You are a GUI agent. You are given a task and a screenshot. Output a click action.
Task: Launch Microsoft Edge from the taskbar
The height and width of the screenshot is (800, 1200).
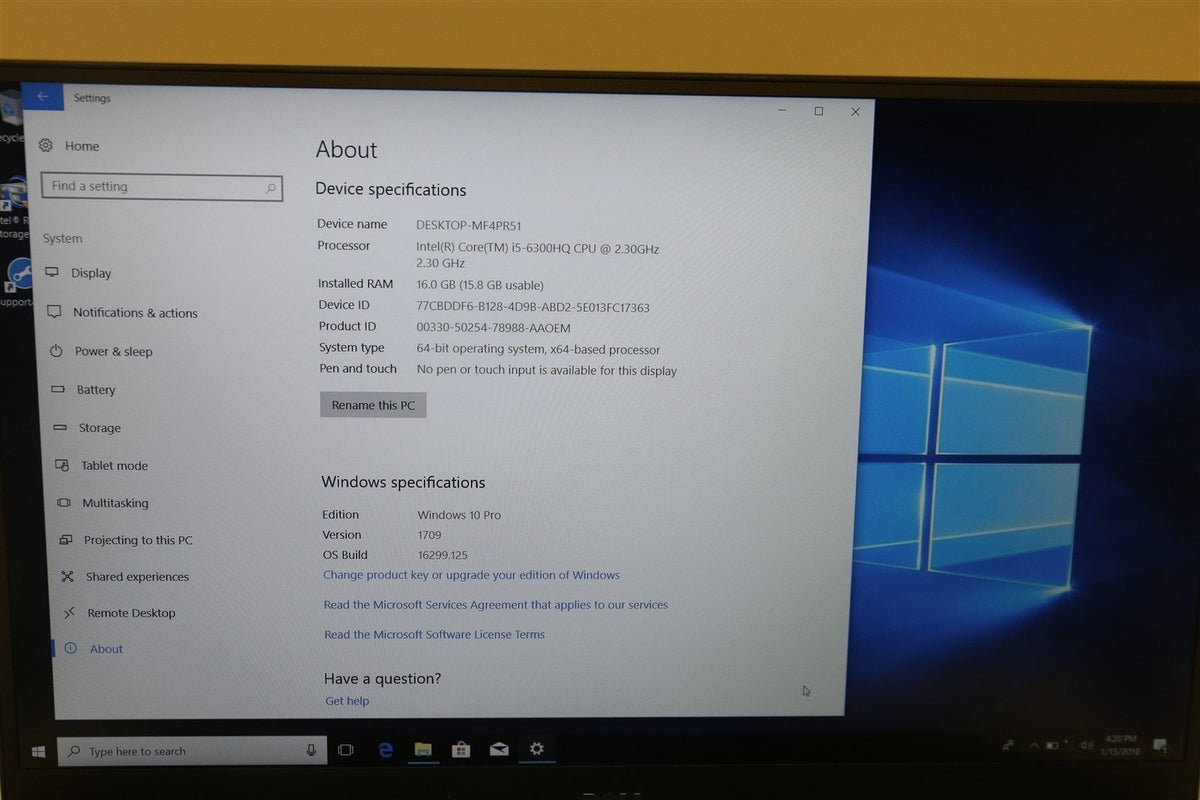point(384,748)
